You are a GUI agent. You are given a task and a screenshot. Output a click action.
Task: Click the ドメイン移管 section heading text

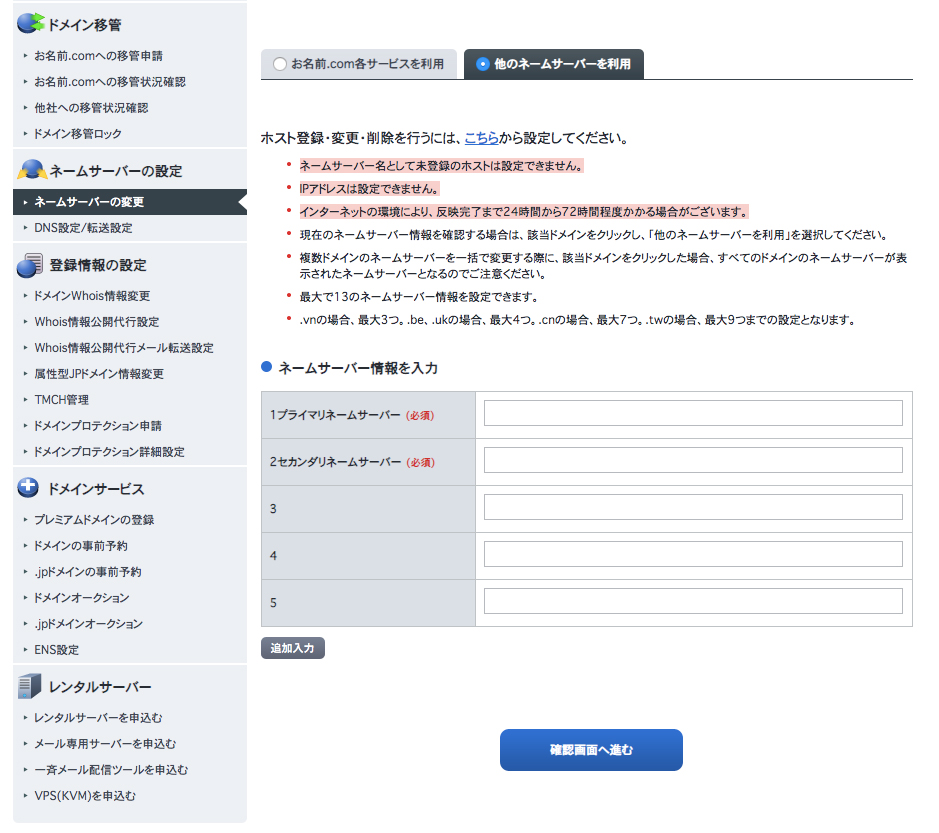84,25
